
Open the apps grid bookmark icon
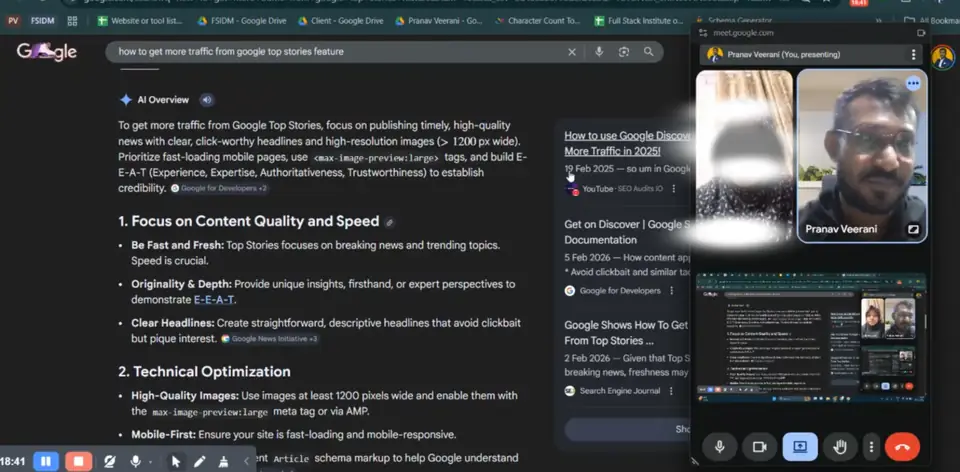pos(72,21)
